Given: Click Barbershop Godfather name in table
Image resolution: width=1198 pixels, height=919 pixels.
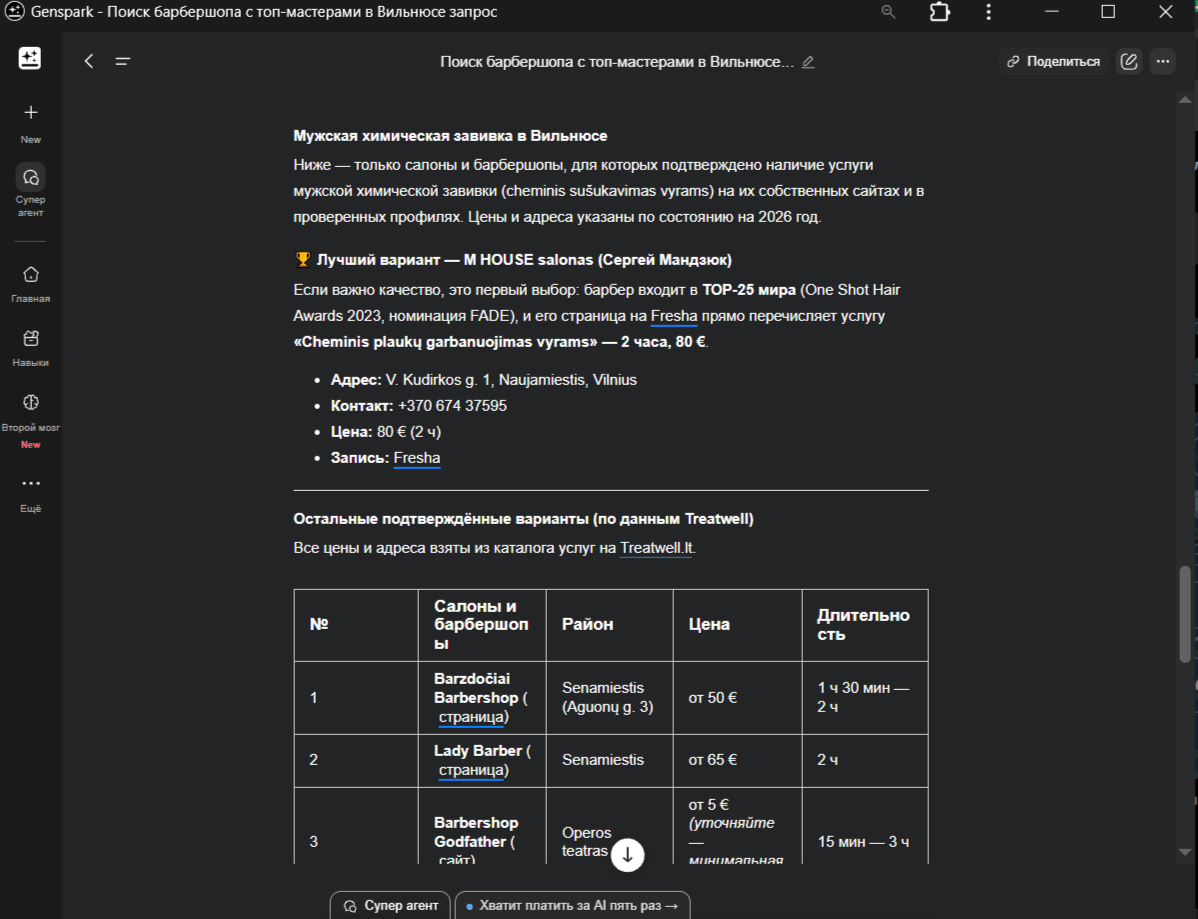Looking at the screenshot, I should (476, 832).
